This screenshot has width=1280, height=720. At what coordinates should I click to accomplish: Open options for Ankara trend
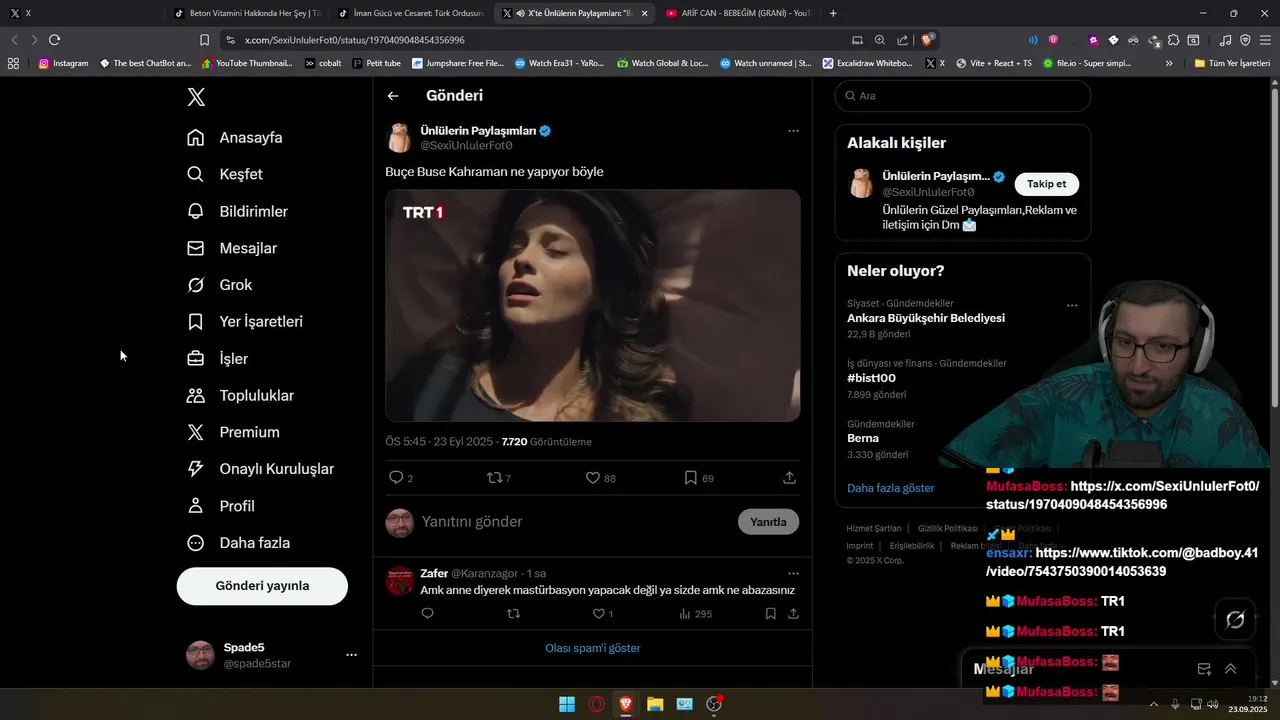1072,305
